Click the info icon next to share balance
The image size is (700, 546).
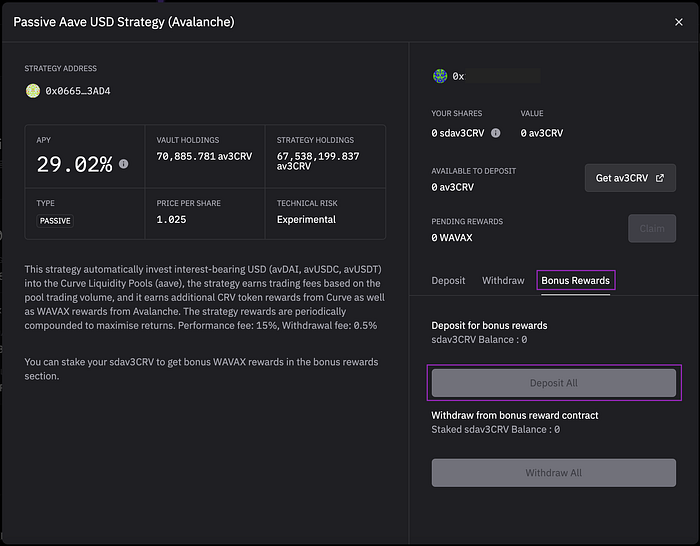pyautogui.click(x=497, y=133)
